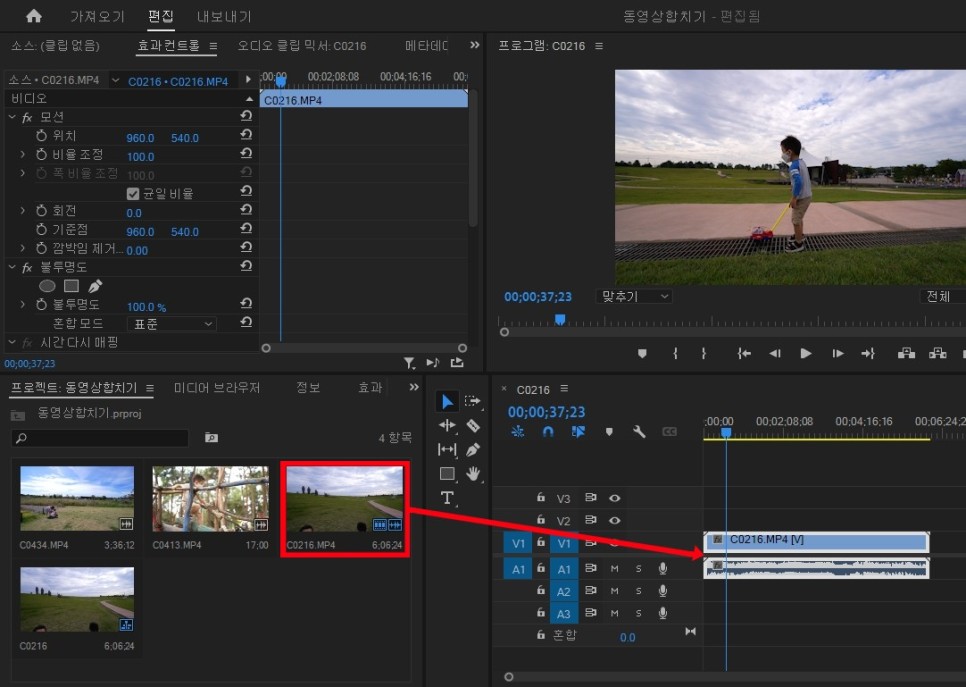Image resolution: width=966 pixels, height=687 pixels.
Task: Open the 맞추기 zoom level dropdown
Action: click(635, 296)
